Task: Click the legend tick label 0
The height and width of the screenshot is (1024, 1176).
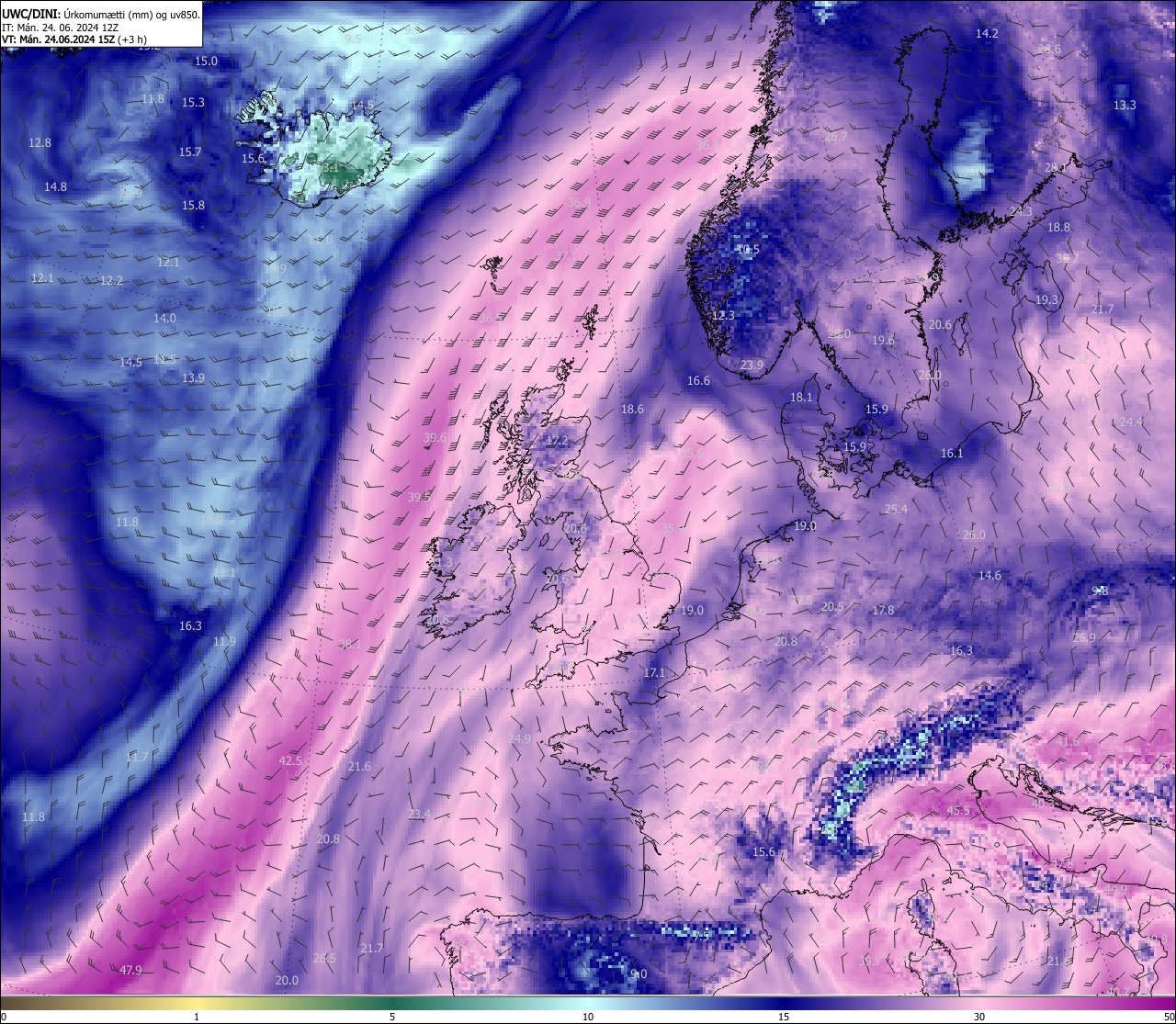Action: (x=4, y=1017)
